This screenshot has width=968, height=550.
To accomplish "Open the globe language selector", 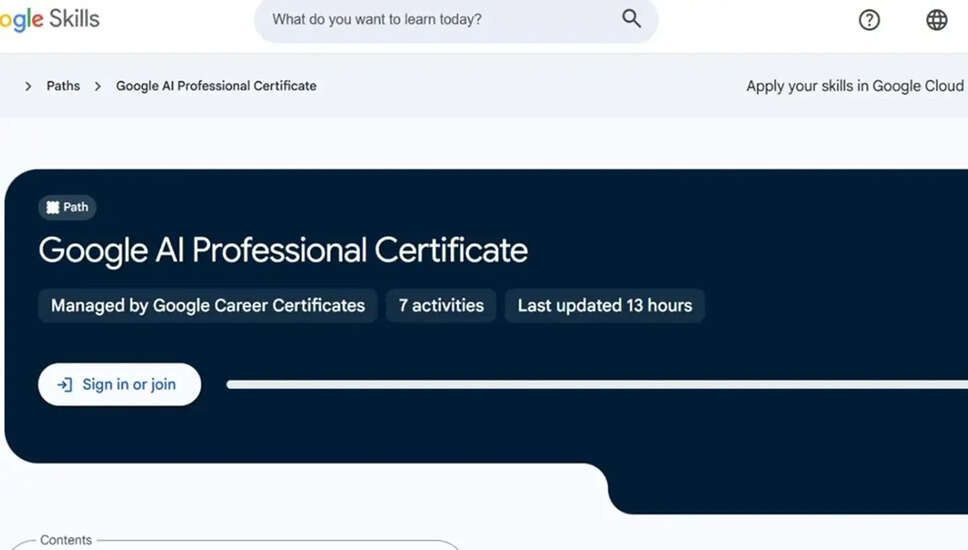I will pos(936,20).
